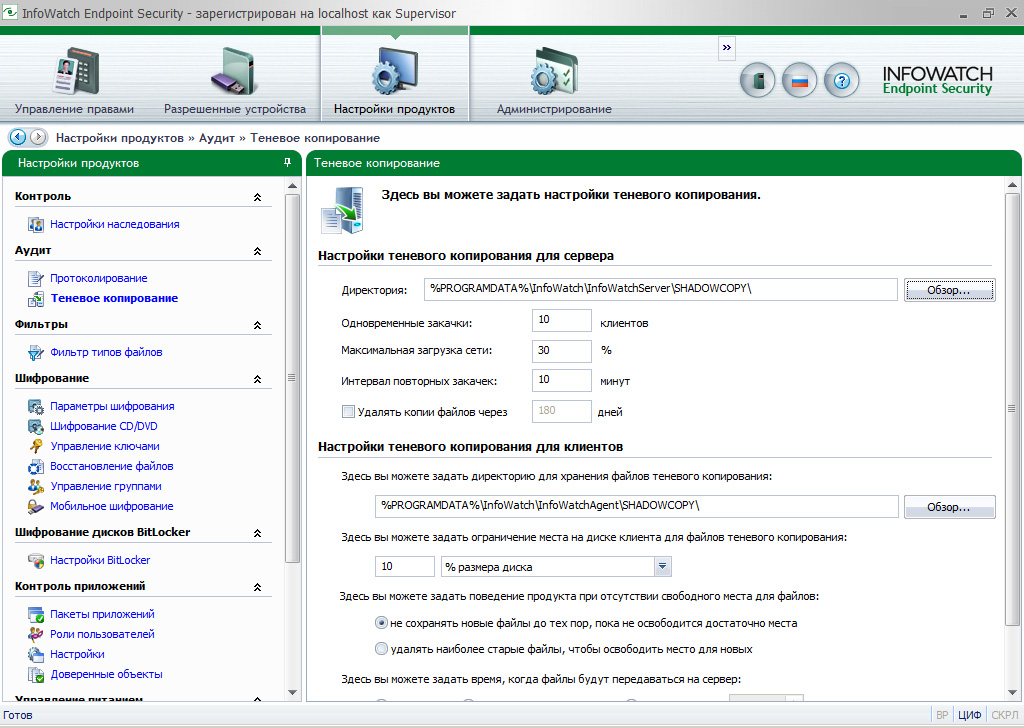Open the Восстановление файлов link
This screenshot has width=1024, height=728.
pyautogui.click(x=112, y=466)
